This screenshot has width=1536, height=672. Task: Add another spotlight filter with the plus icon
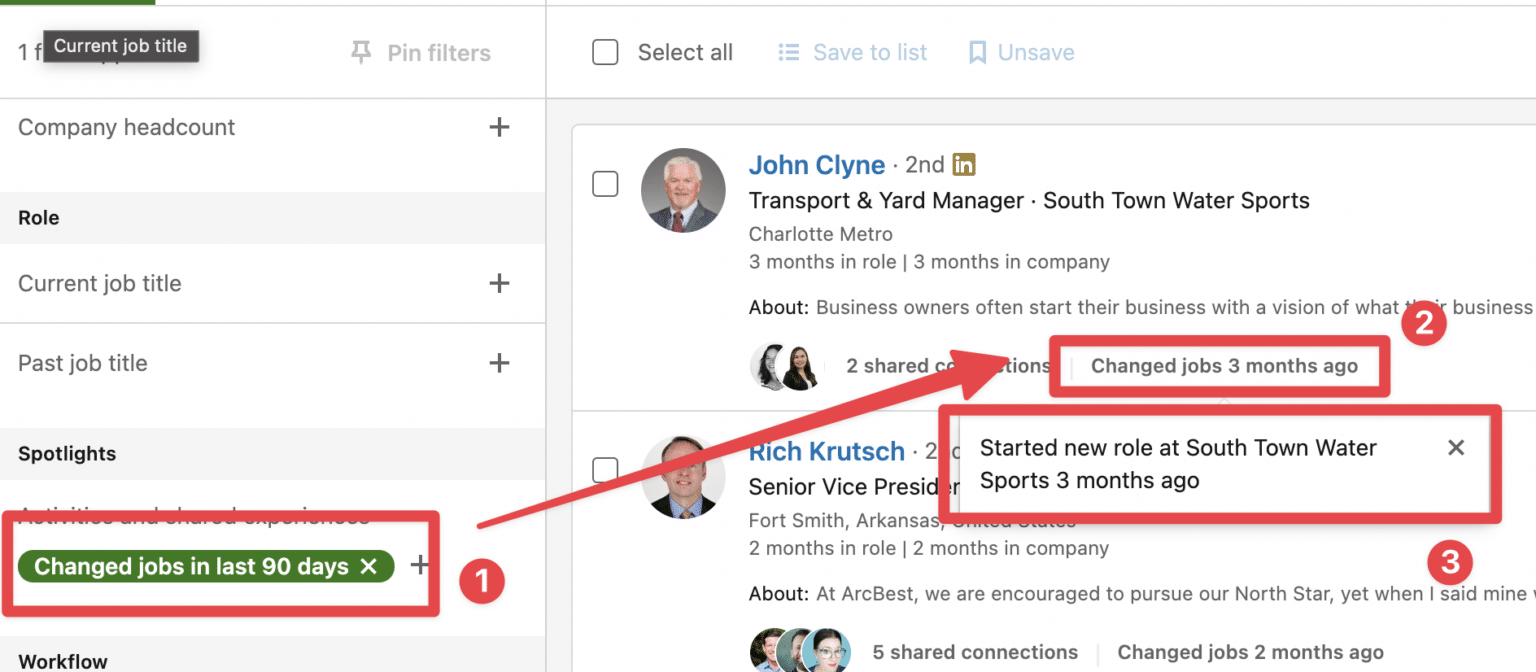point(420,565)
